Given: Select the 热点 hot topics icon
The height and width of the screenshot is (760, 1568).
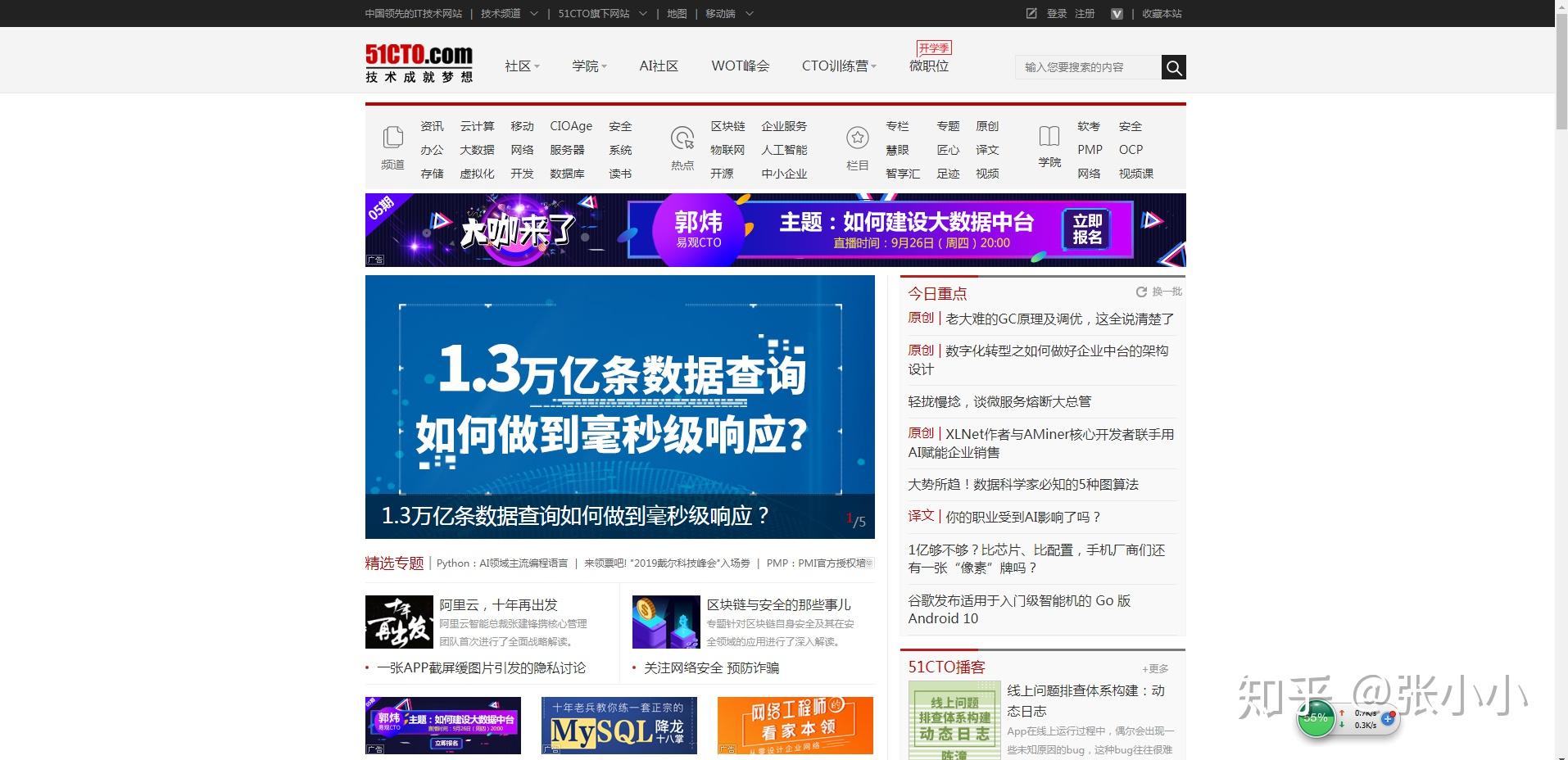Looking at the screenshot, I should 682,138.
